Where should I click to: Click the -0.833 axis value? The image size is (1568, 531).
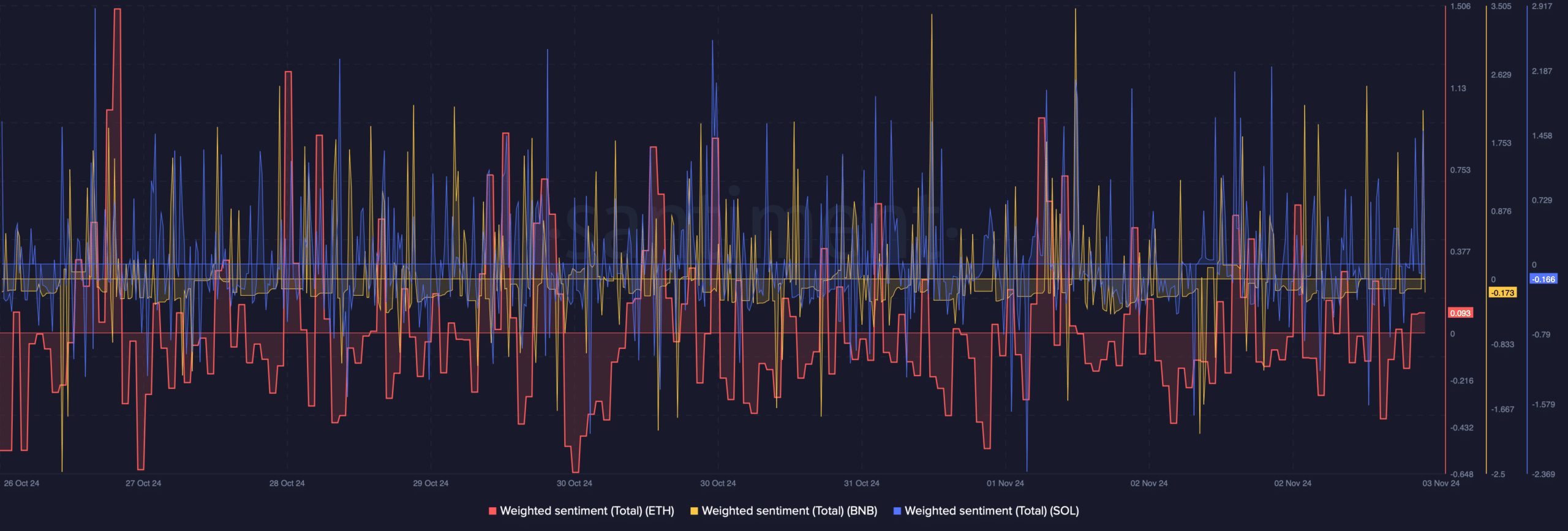tap(1502, 345)
